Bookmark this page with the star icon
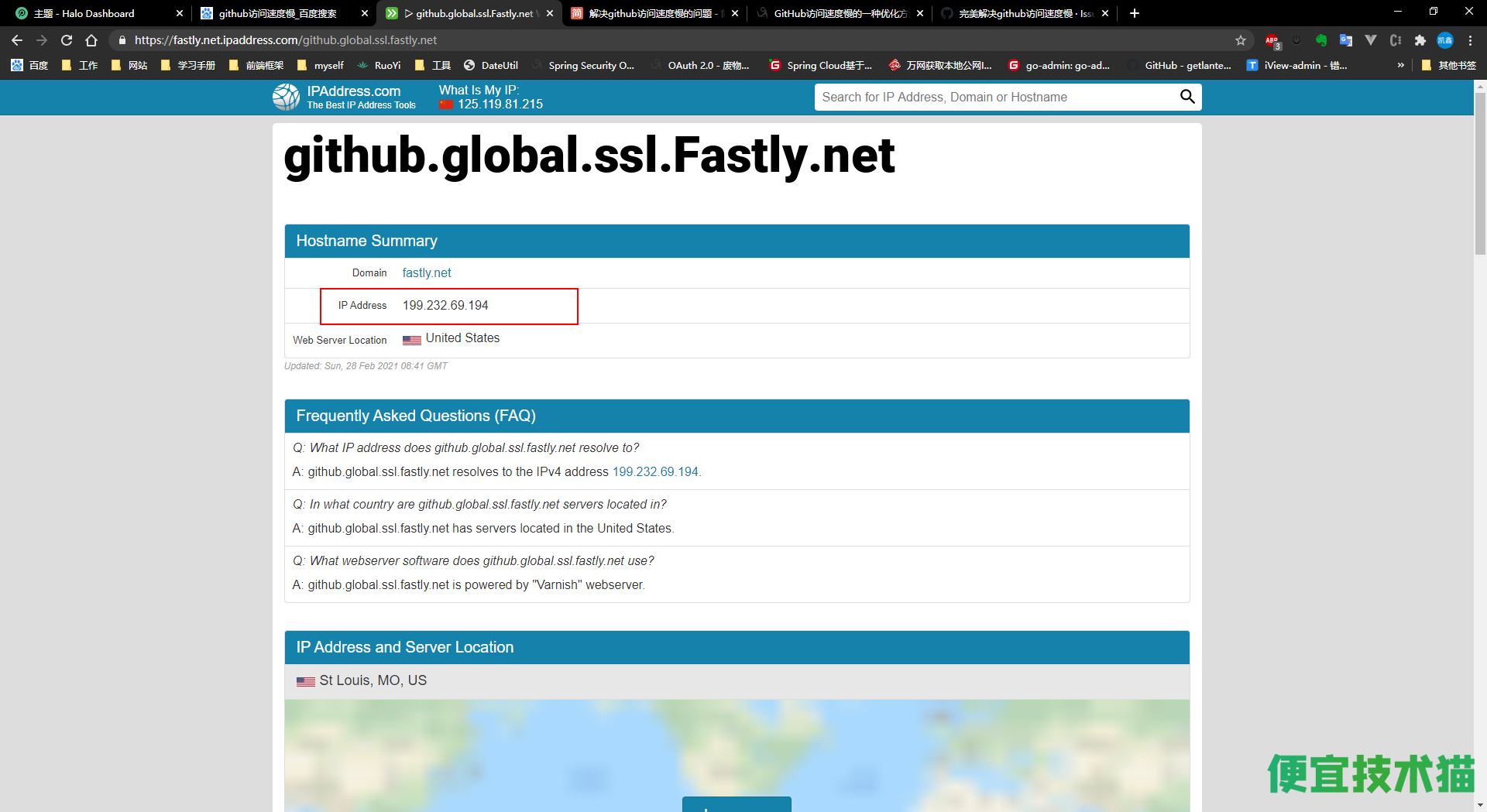1487x812 pixels. click(x=1241, y=40)
